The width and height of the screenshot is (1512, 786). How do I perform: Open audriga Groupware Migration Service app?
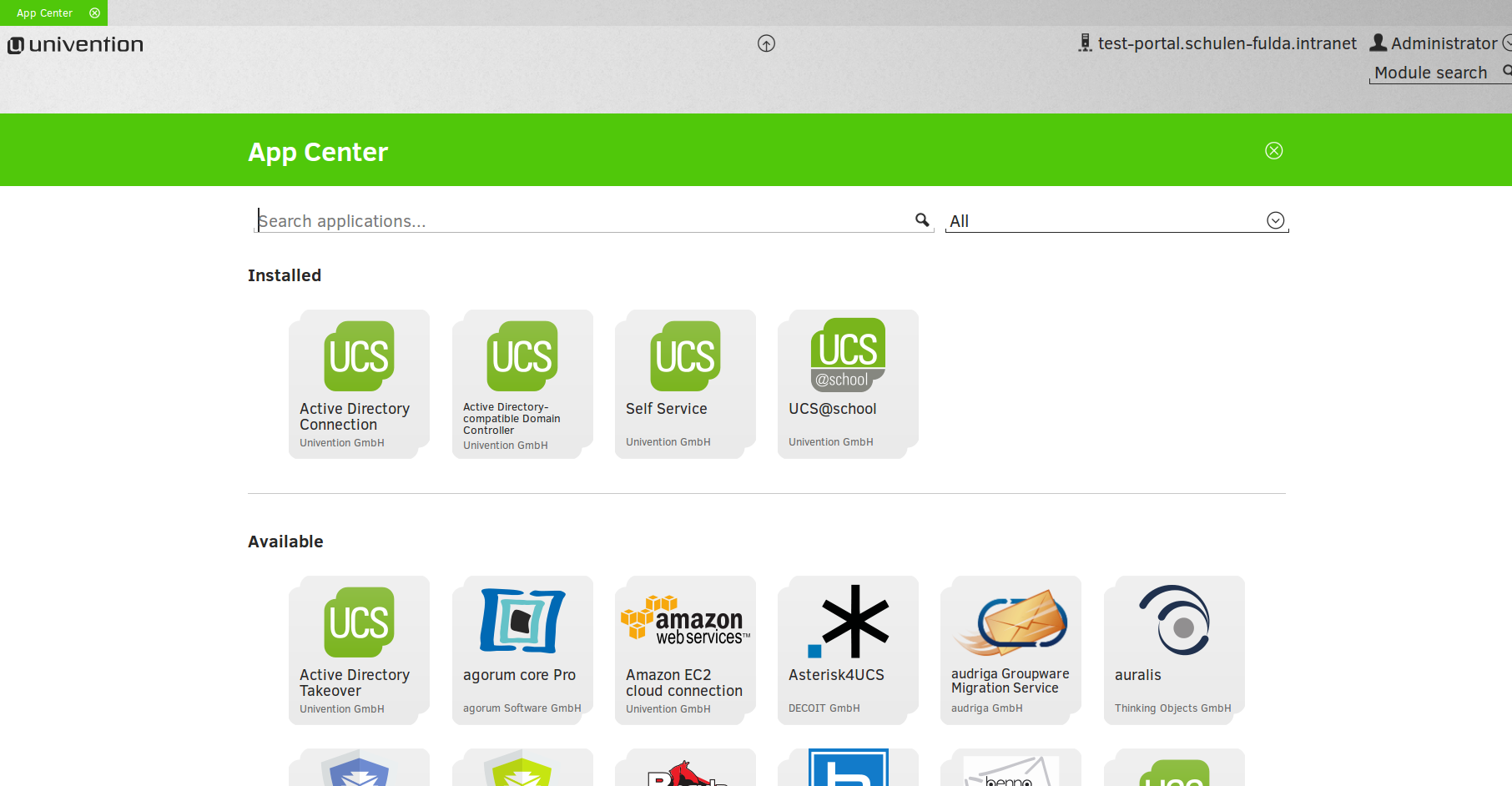[1011, 650]
